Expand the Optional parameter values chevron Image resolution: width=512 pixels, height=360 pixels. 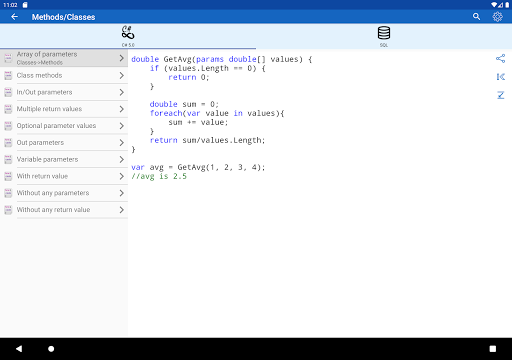(122, 126)
